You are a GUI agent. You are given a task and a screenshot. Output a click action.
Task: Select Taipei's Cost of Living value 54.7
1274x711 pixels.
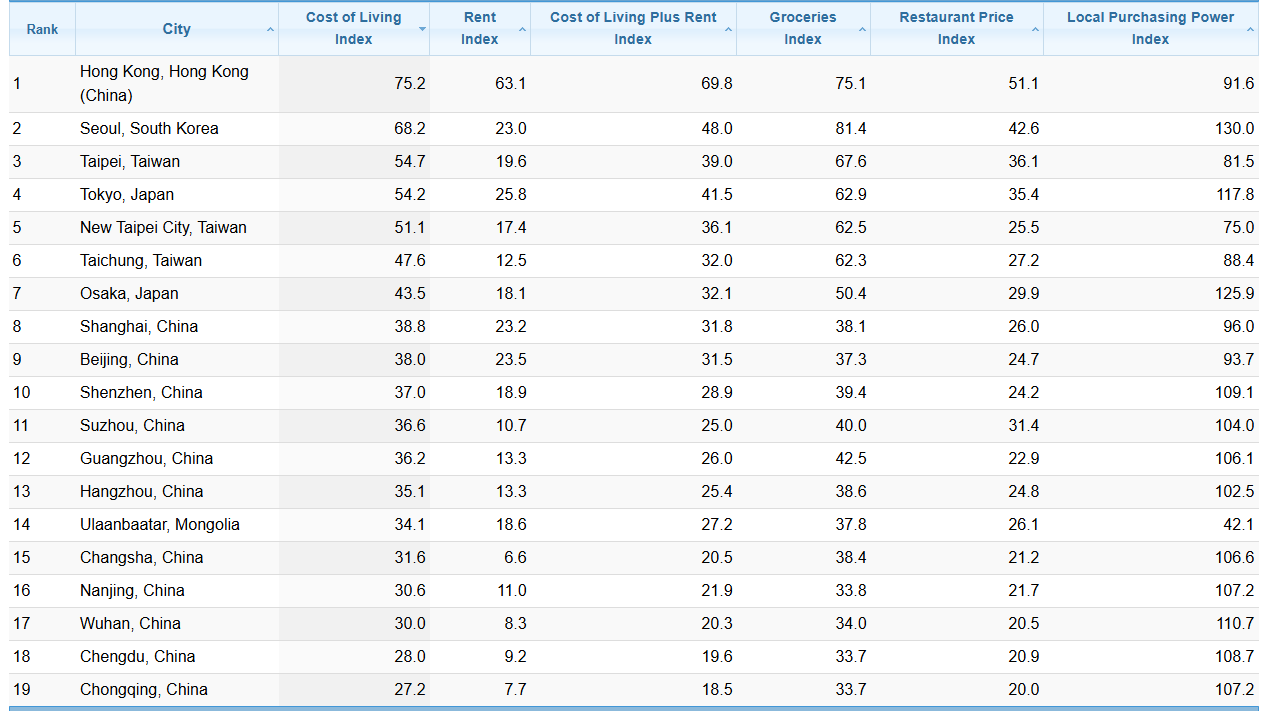409,161
